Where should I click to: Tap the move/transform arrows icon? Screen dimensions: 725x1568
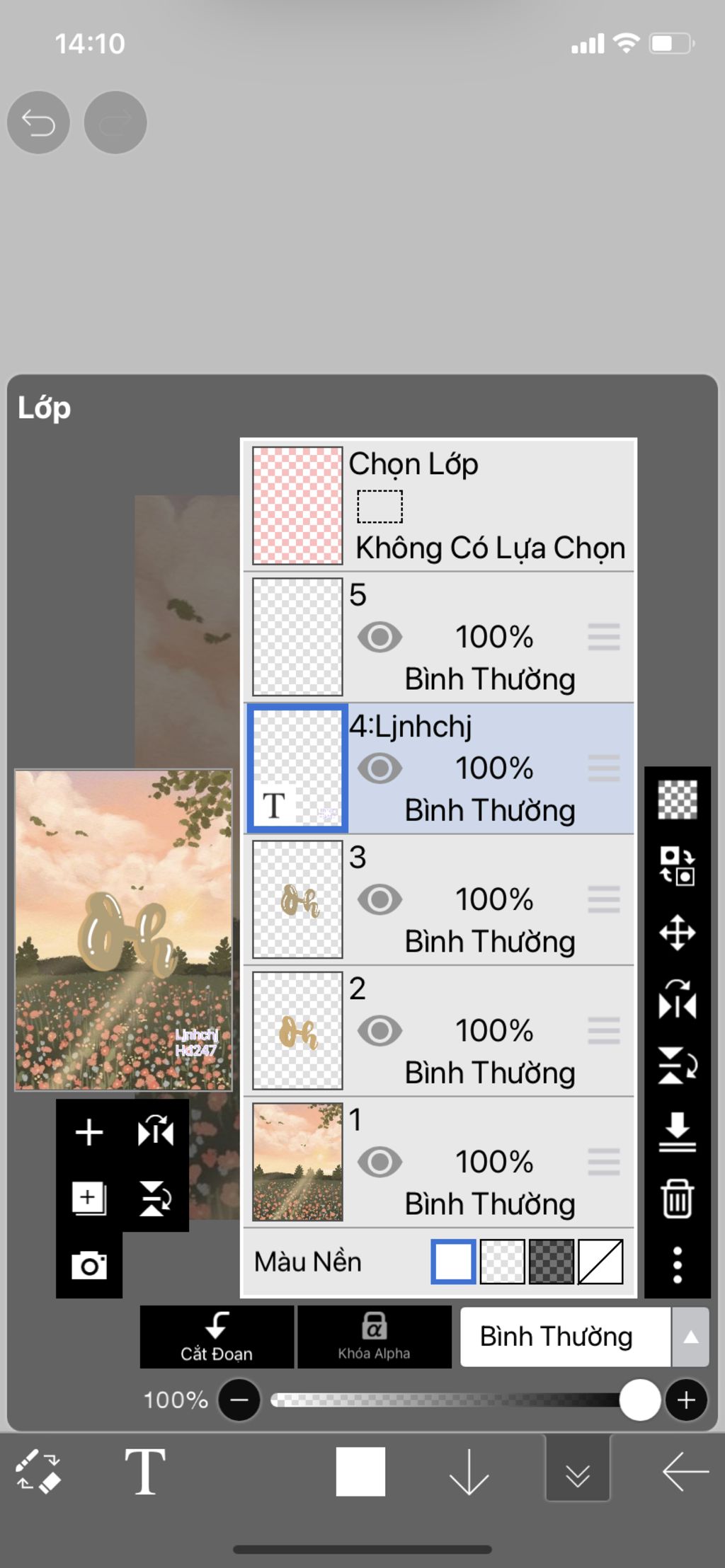(x=677, y=933)
